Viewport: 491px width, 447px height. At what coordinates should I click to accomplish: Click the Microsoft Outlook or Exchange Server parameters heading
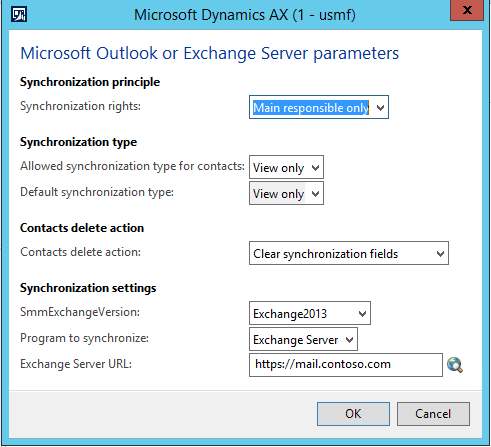click(x=210, y=53)
